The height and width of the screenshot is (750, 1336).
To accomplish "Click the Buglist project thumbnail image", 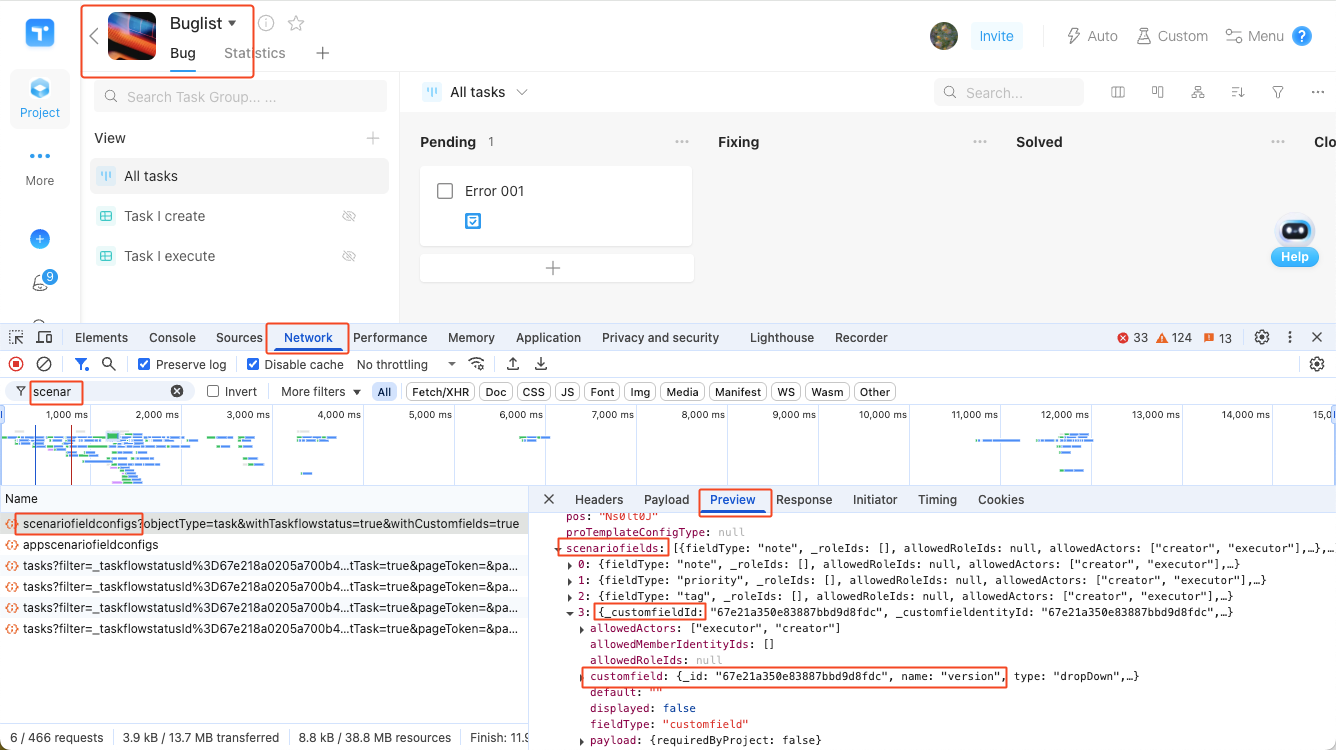I will tap(132, 37).
